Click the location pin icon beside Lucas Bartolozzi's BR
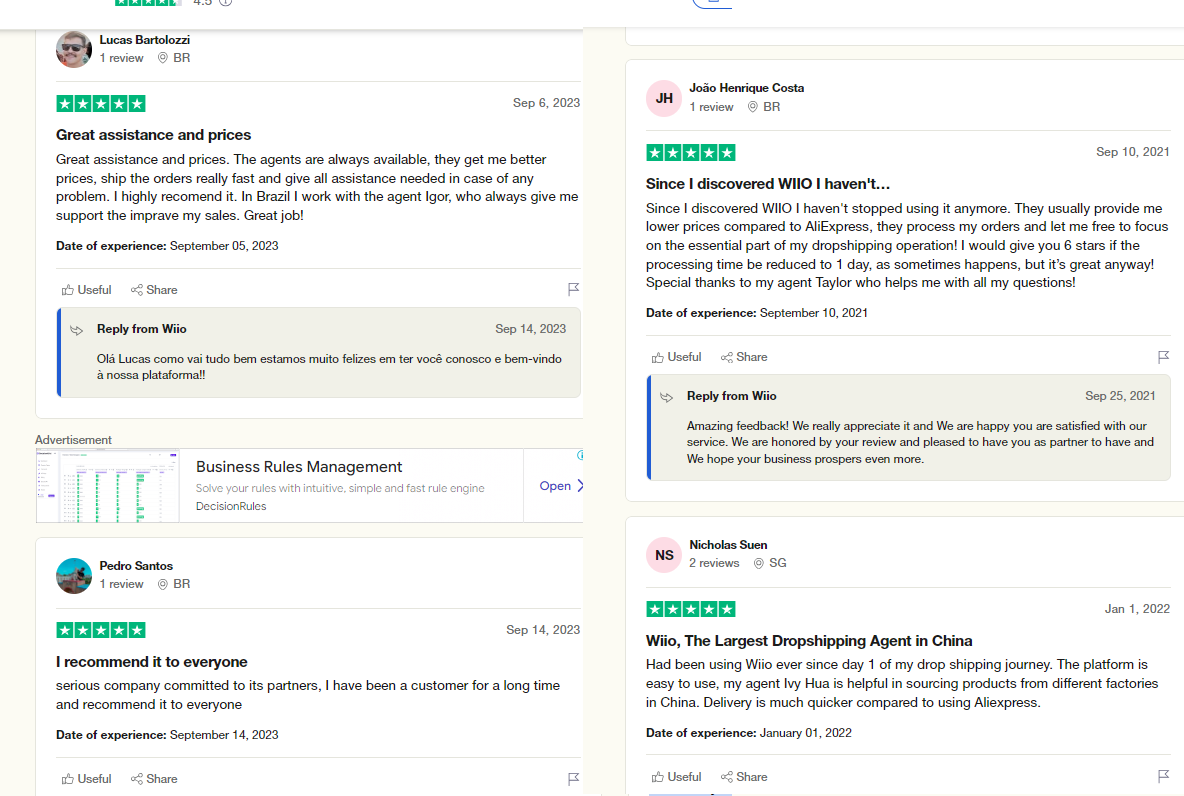Viewport: 1184px width, 796px height. coord(162,58)
